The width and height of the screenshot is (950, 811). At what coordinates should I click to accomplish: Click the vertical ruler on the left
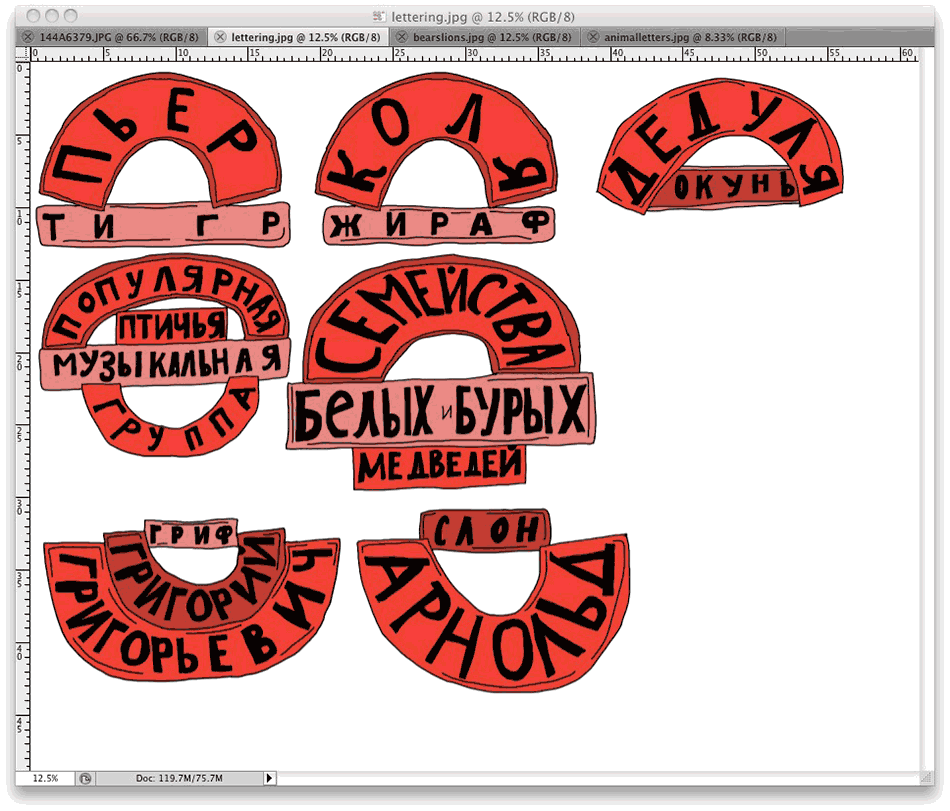point(23,400)
